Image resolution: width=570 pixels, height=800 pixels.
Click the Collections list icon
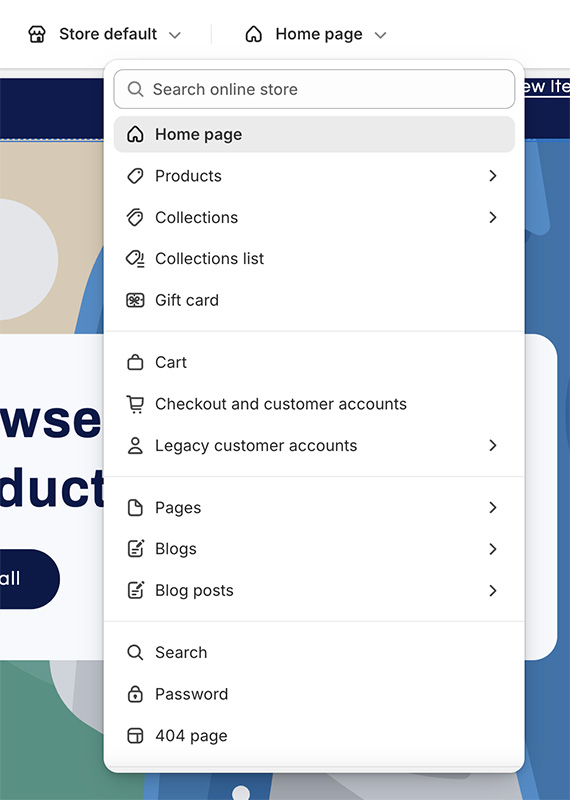pos(135,259)
